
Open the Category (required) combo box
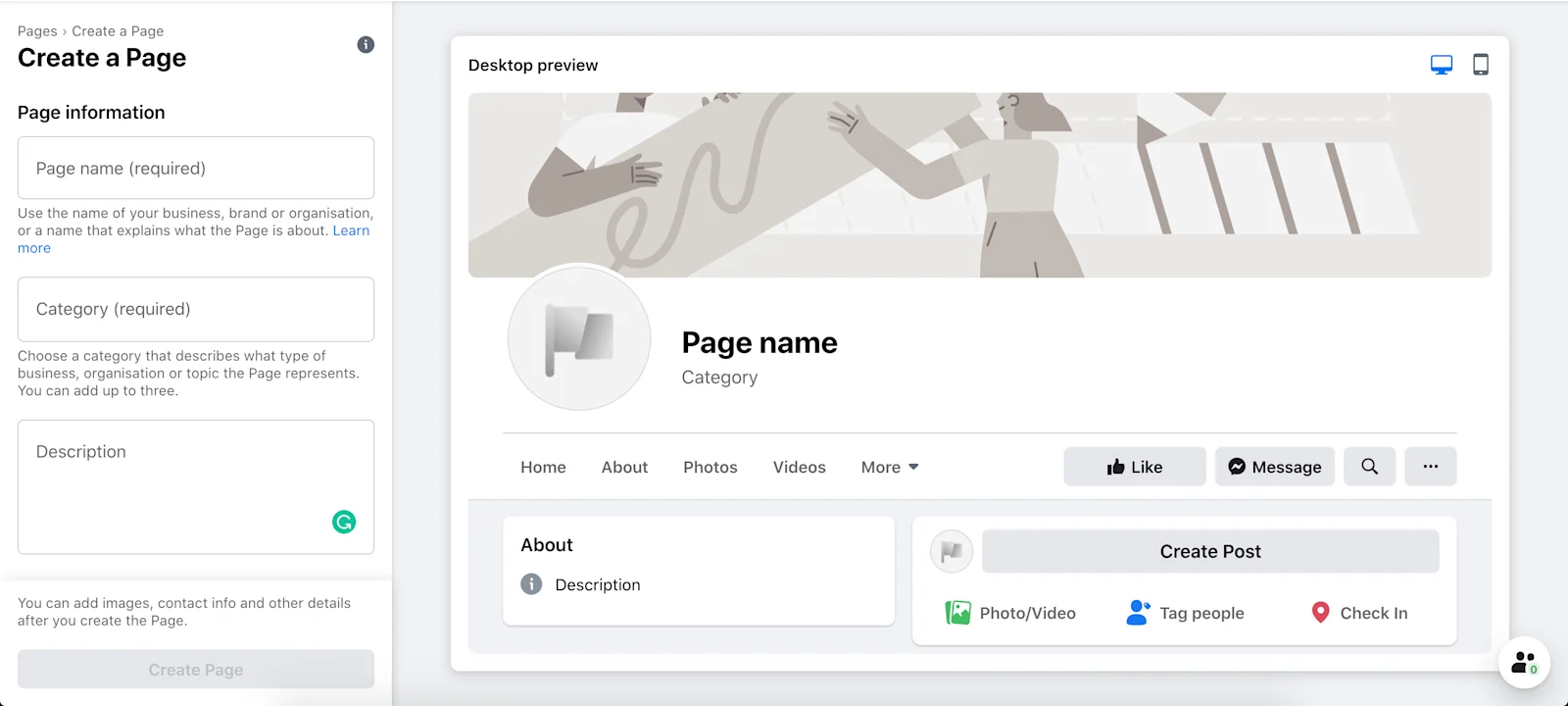tap(196, 309)
